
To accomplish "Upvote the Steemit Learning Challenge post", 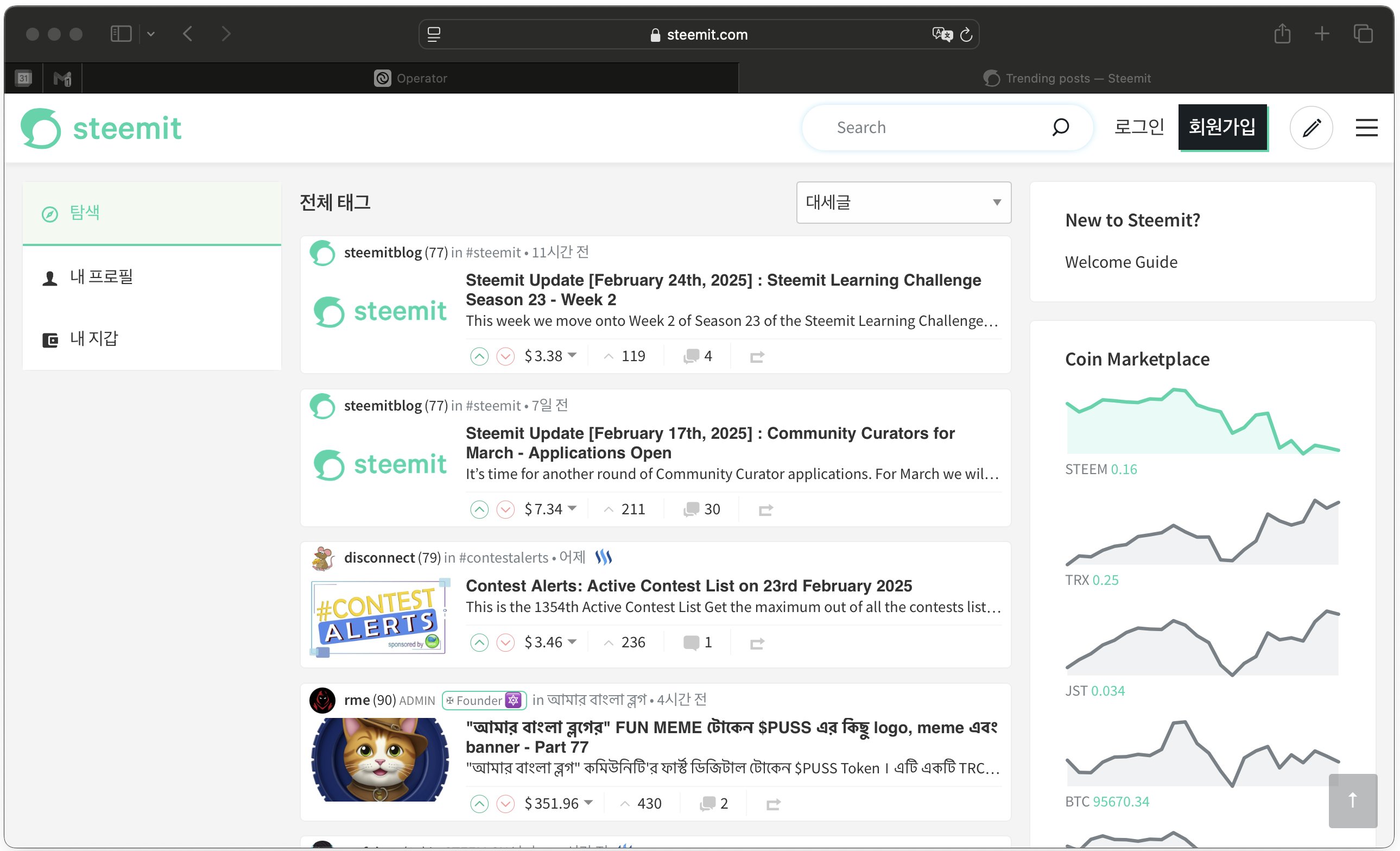I will [x=479, y=356].
